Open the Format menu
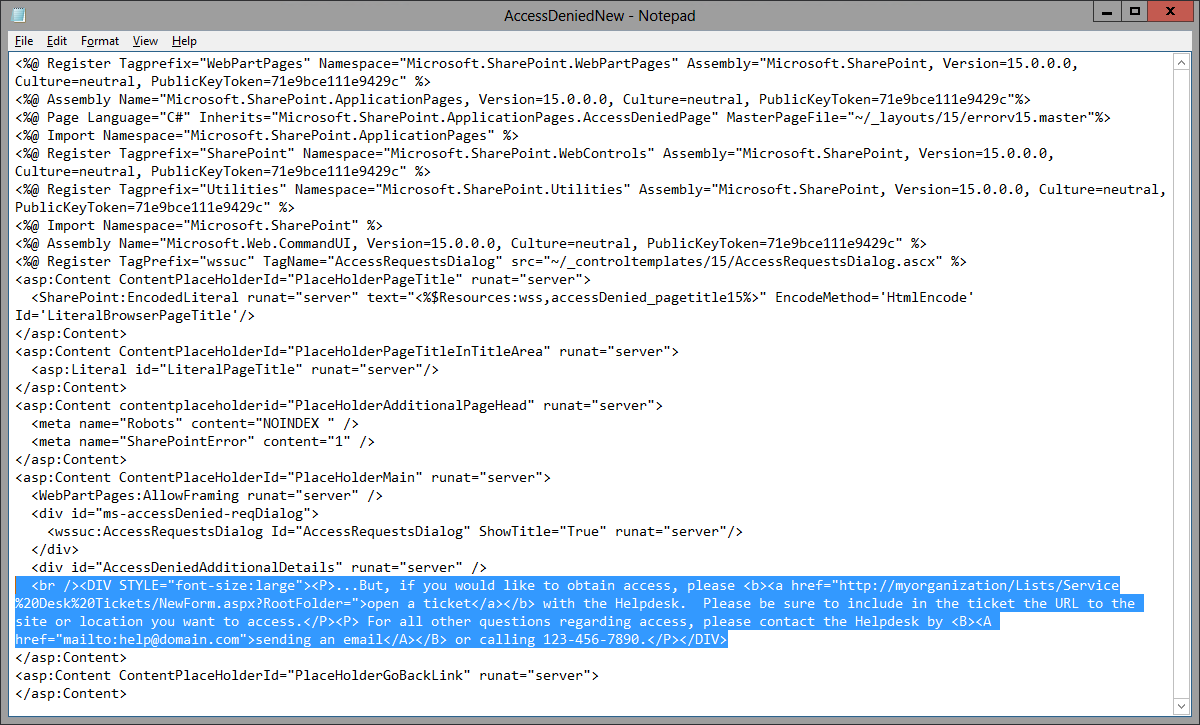The image size is (1200, 725). coord(100,41)
